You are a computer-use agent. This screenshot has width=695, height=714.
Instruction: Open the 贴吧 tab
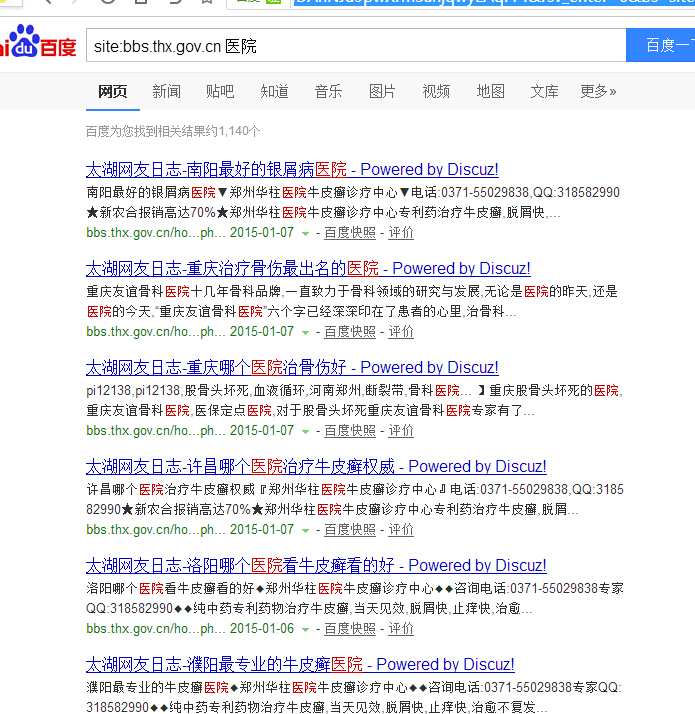220,91
